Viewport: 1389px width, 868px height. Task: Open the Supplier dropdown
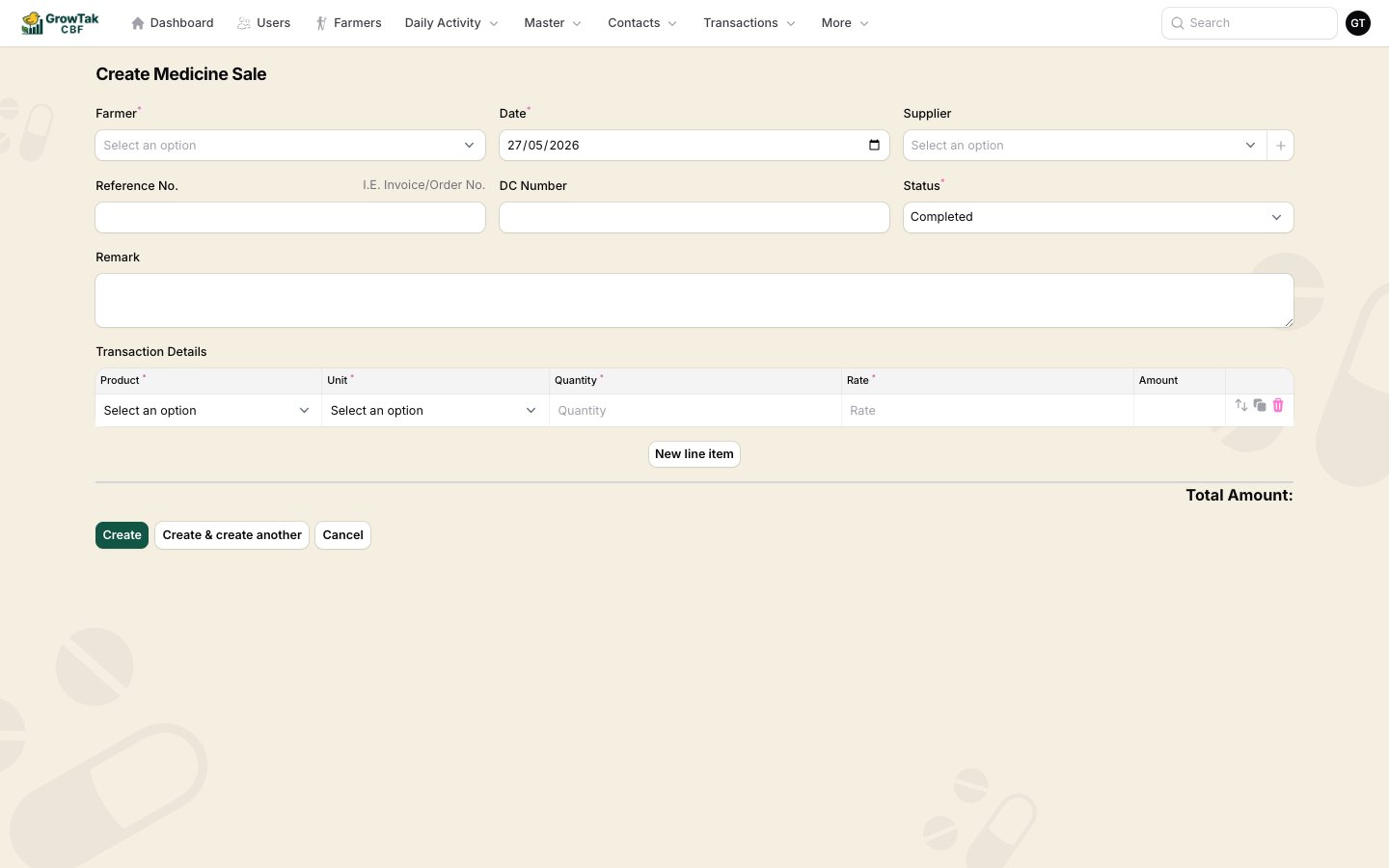click(1085, 146)
